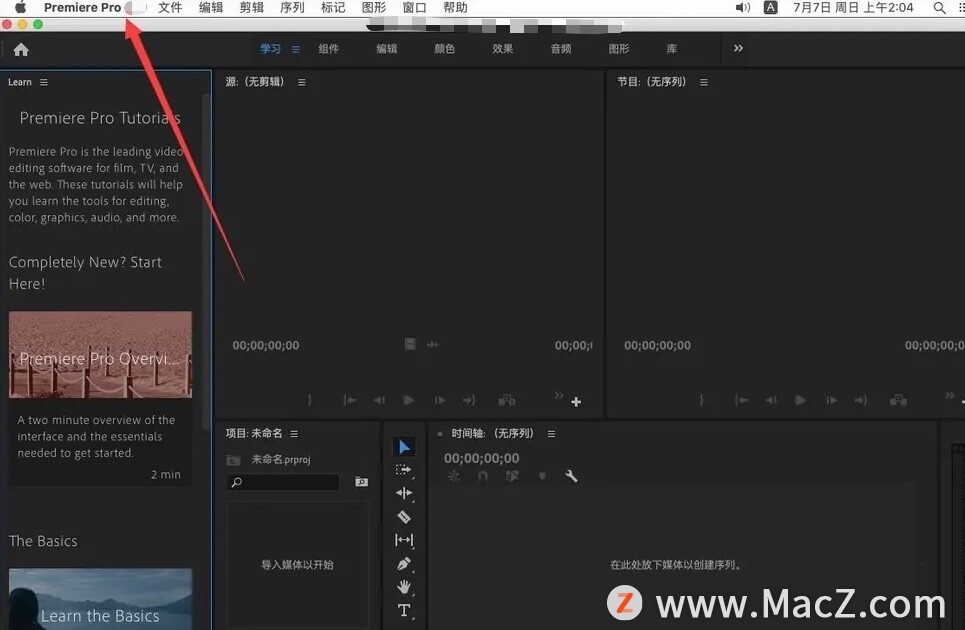
Task: Close the timeline panel tab
Action: click(x=439, y=434)
